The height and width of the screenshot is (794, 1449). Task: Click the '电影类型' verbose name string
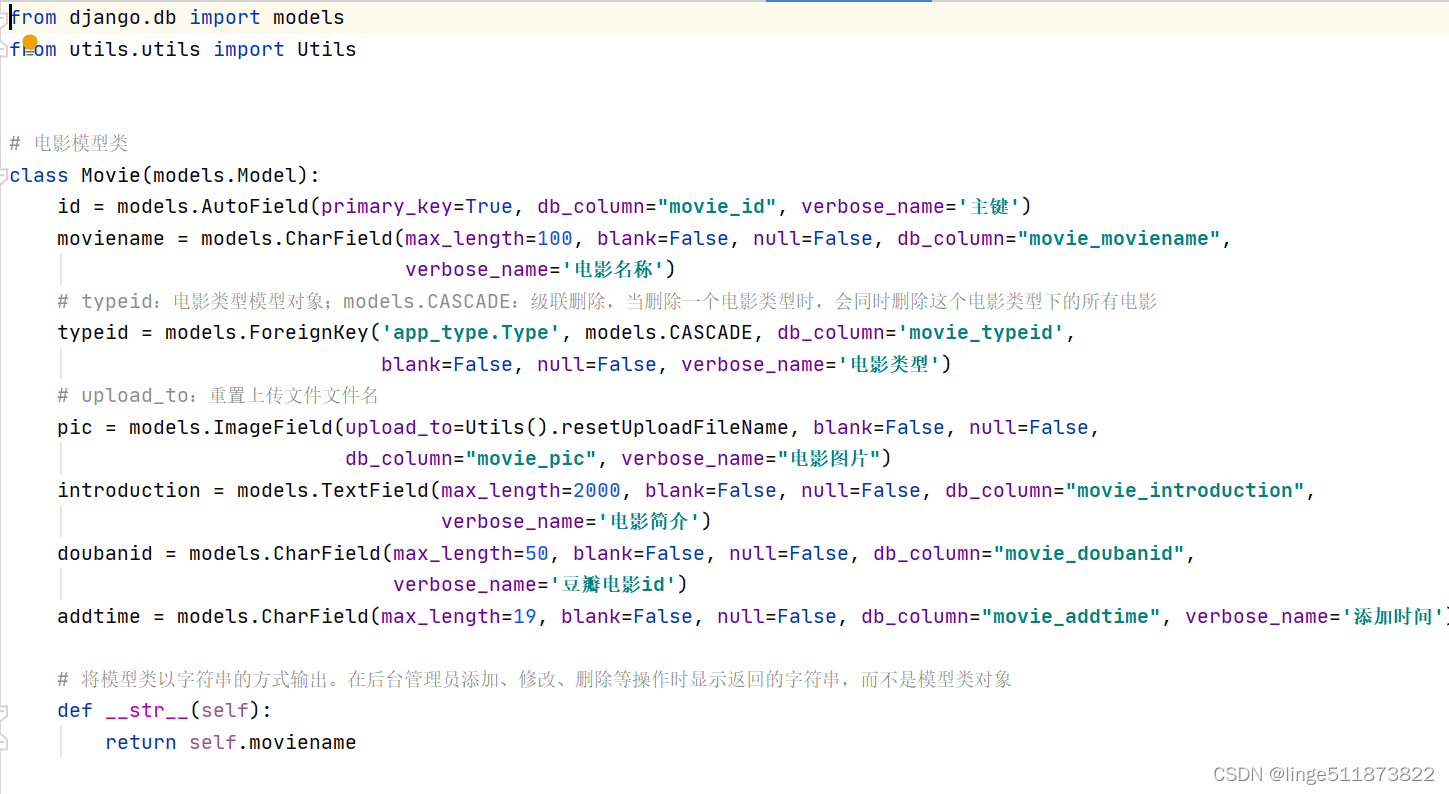(x=890, y=364)
